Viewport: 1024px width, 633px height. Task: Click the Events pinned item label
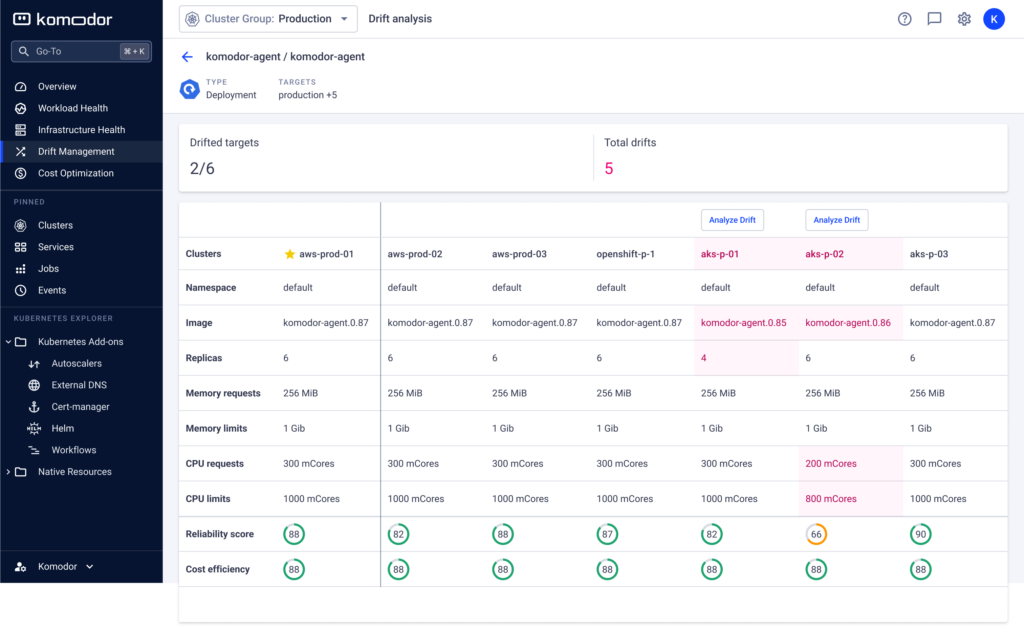(x=52, y=290)
